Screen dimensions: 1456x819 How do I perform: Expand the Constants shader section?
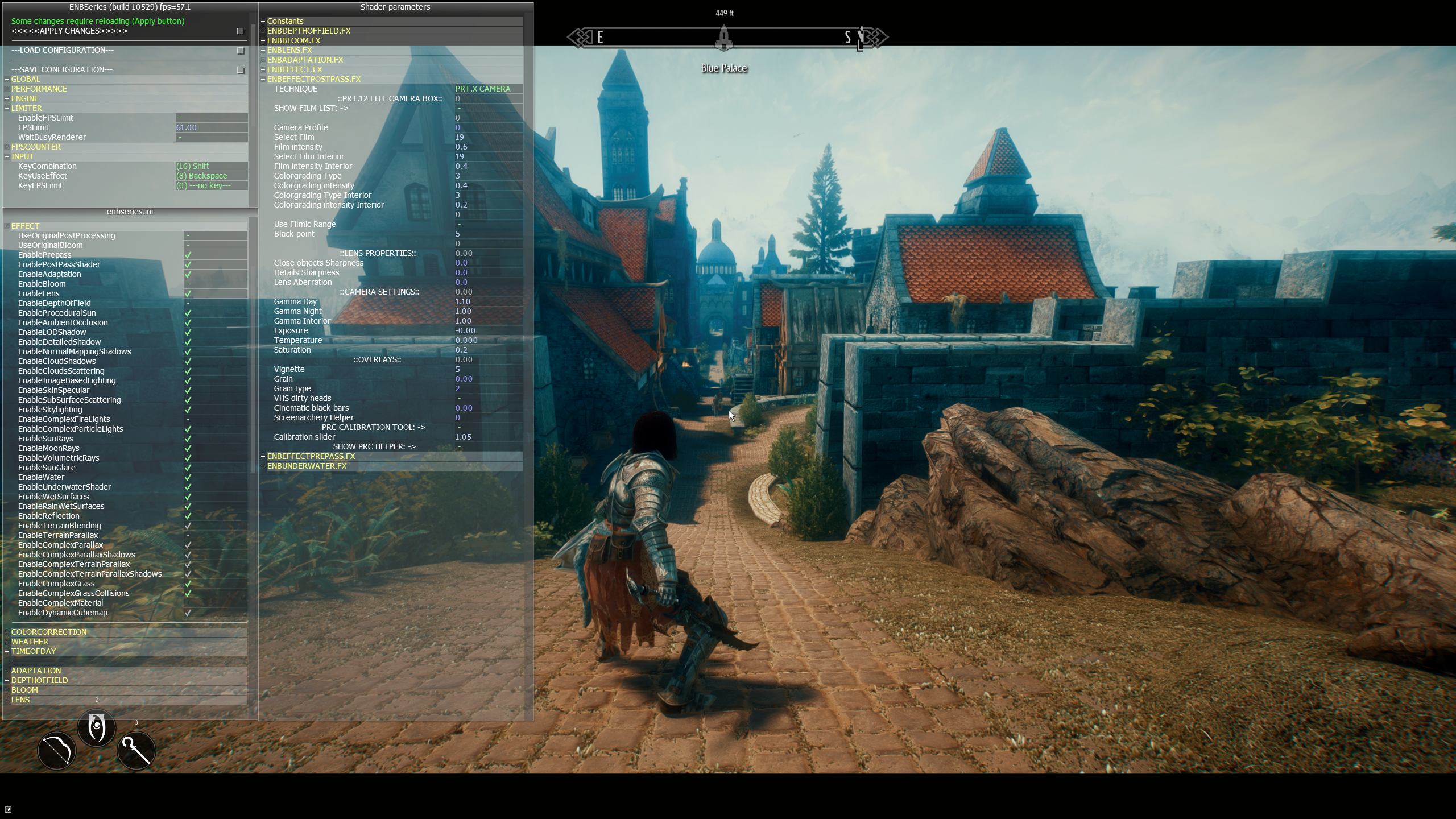tap(263, 21)
